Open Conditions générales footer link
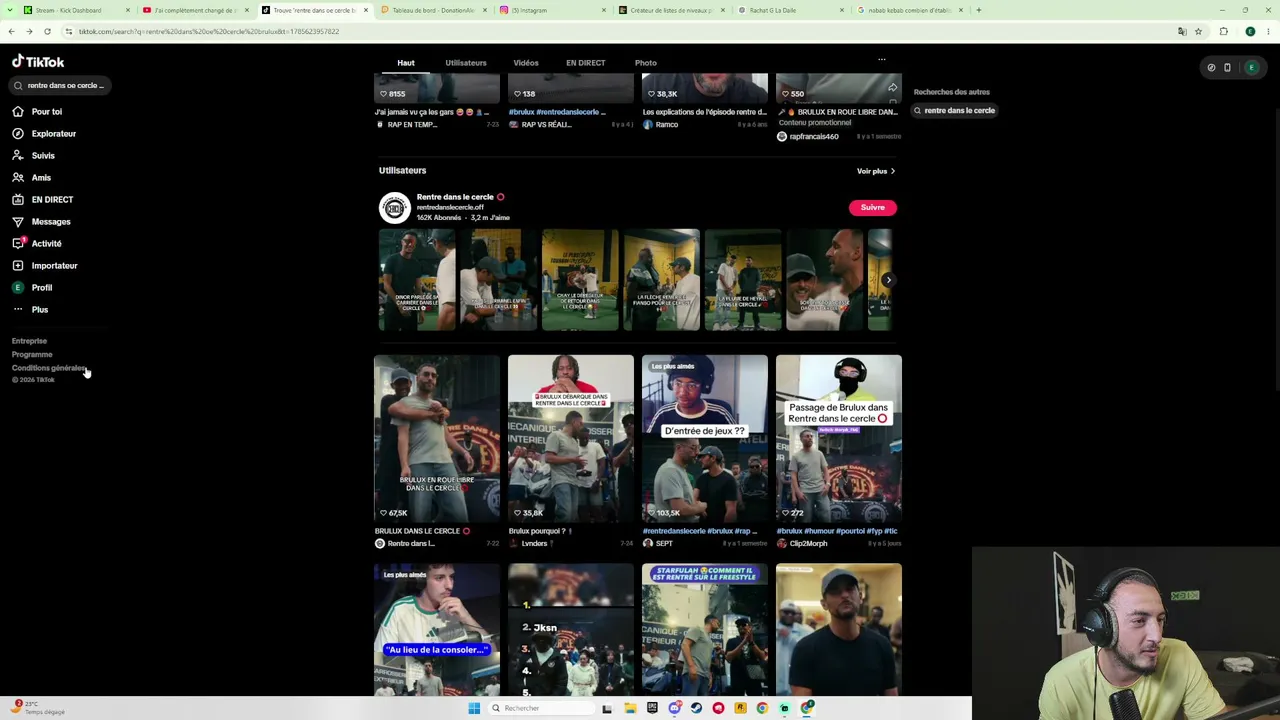 click(x=49, y=368)
